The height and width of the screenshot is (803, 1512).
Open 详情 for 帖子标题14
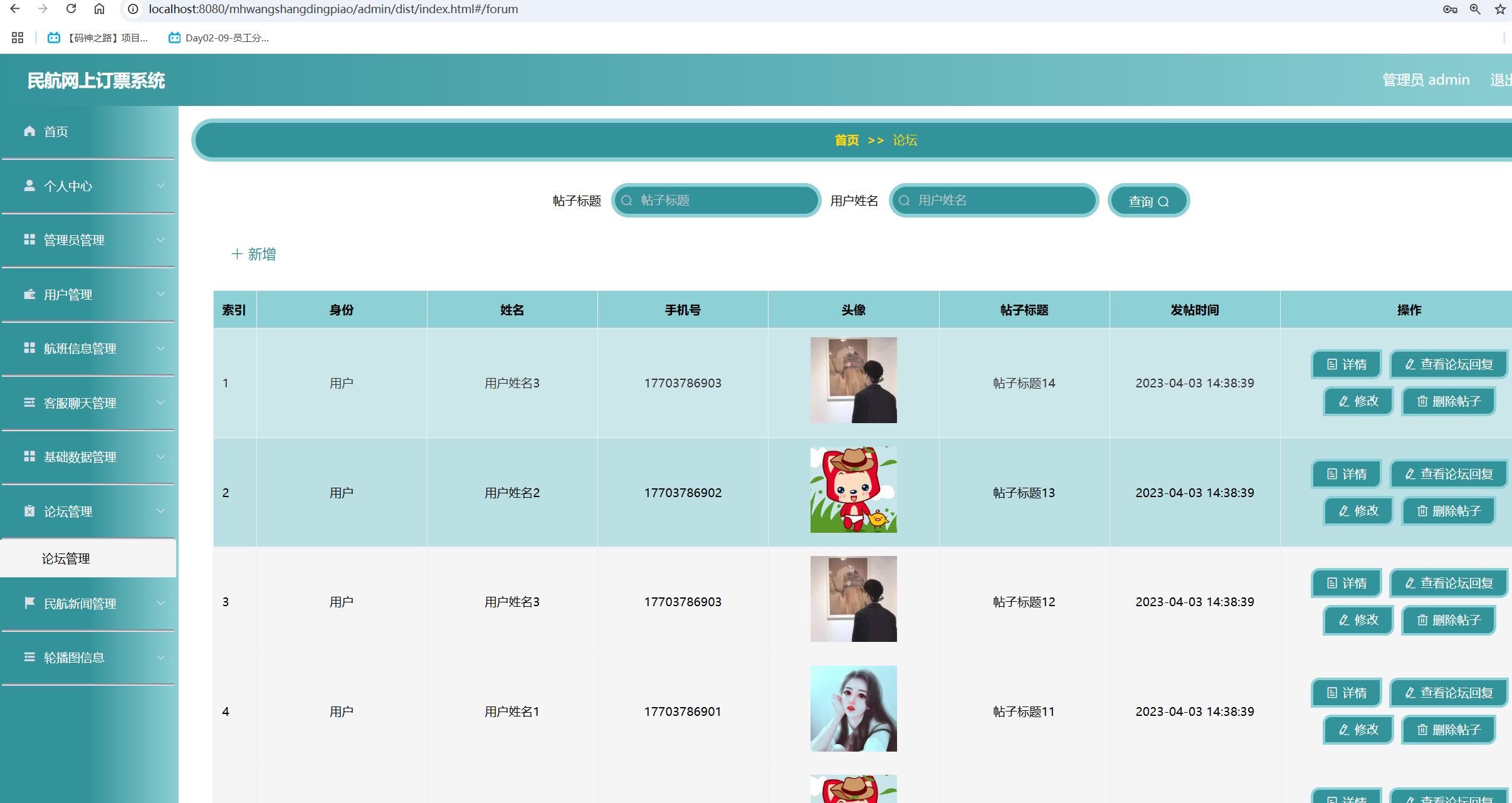point(1347,365)
